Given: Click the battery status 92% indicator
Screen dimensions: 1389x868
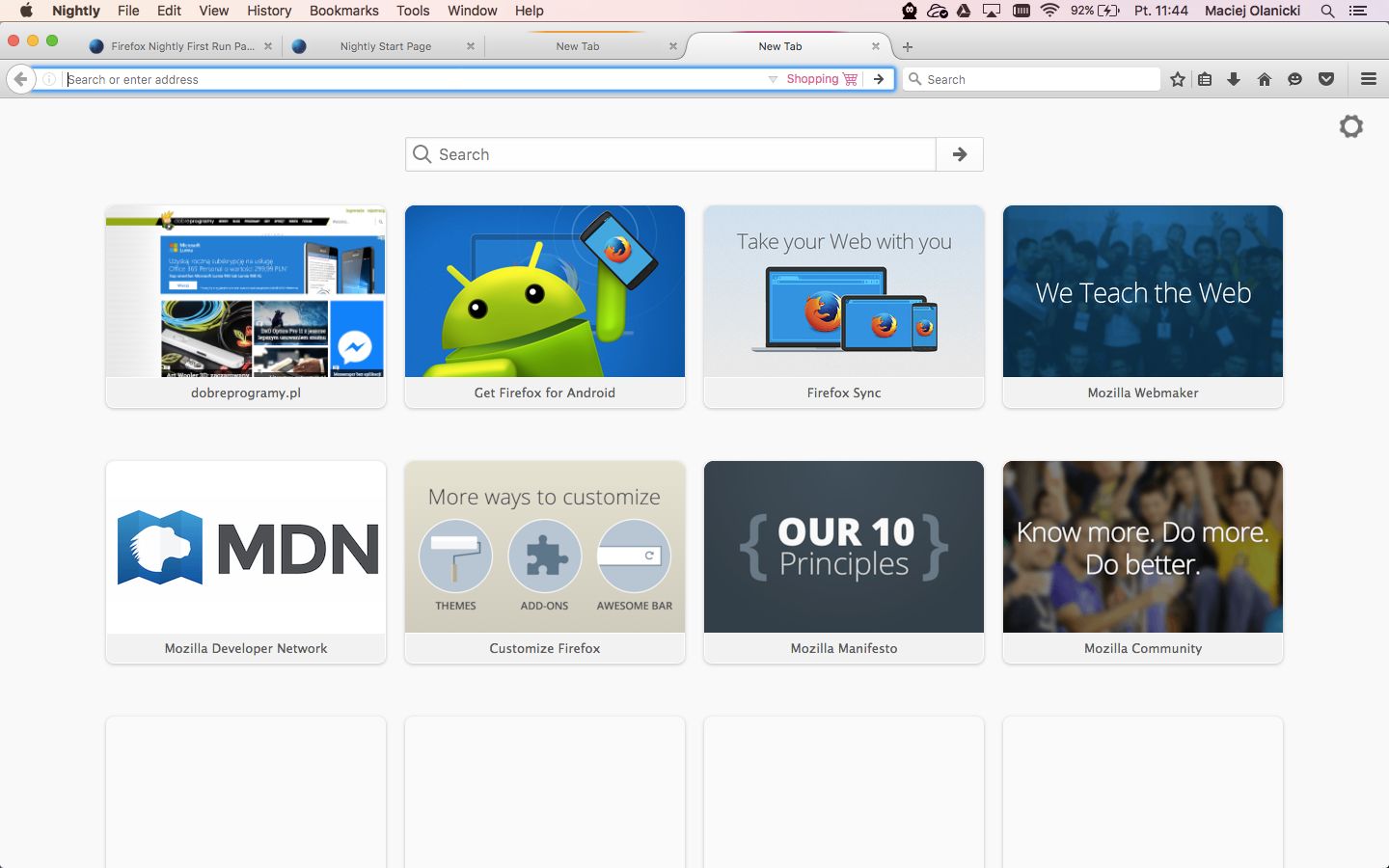Looking at the screenshot, I should click(x=1095, y=11).
